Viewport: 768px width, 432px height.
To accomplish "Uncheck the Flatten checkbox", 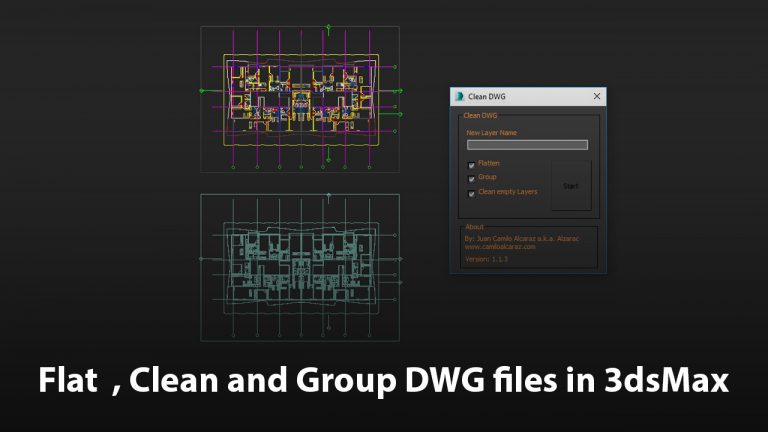I will 471,164.
